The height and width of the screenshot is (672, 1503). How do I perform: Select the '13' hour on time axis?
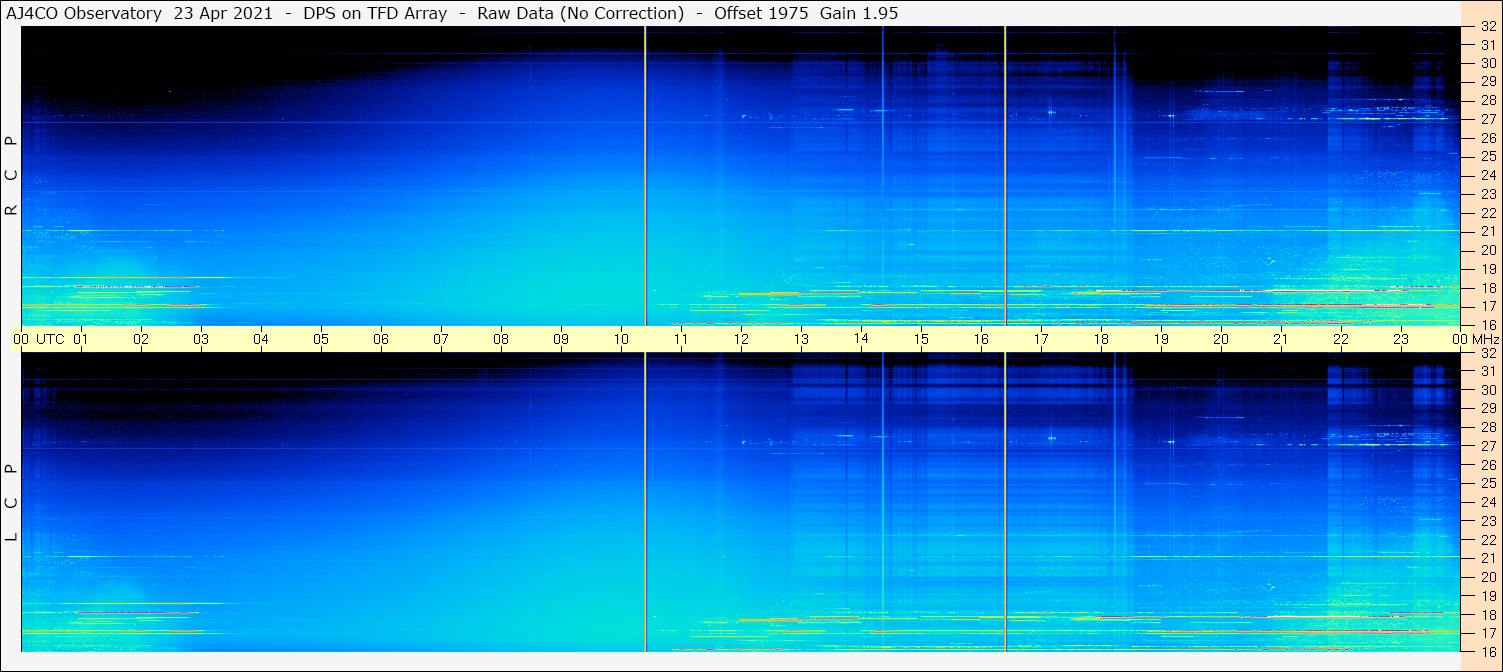[801, 339]
